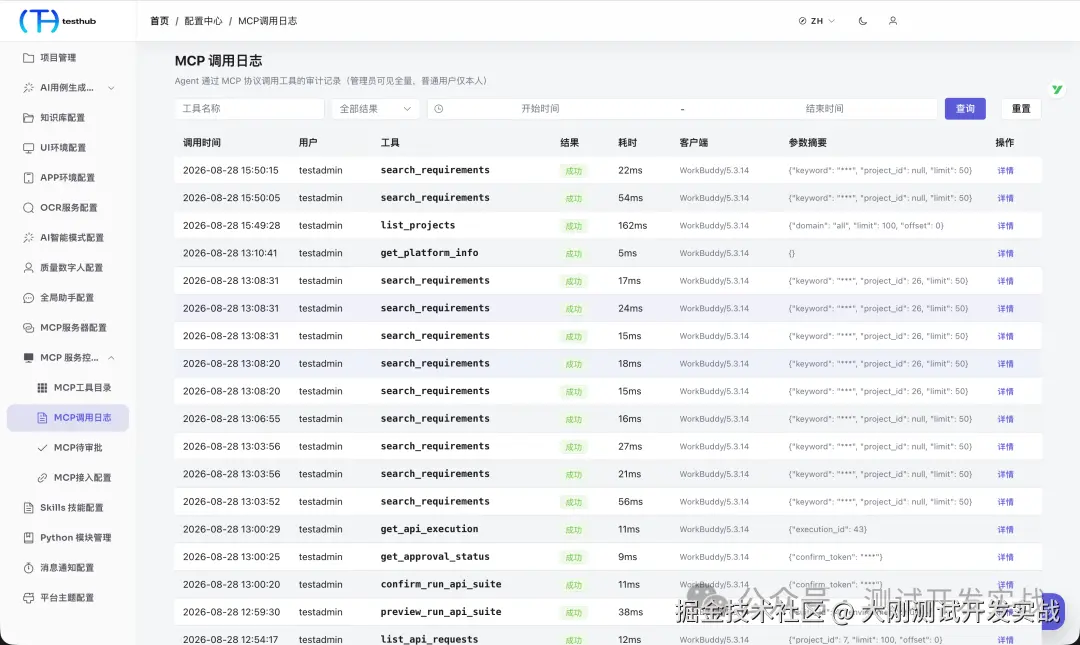
Task: View 详情 for list_projects row
Action: 1006,225
